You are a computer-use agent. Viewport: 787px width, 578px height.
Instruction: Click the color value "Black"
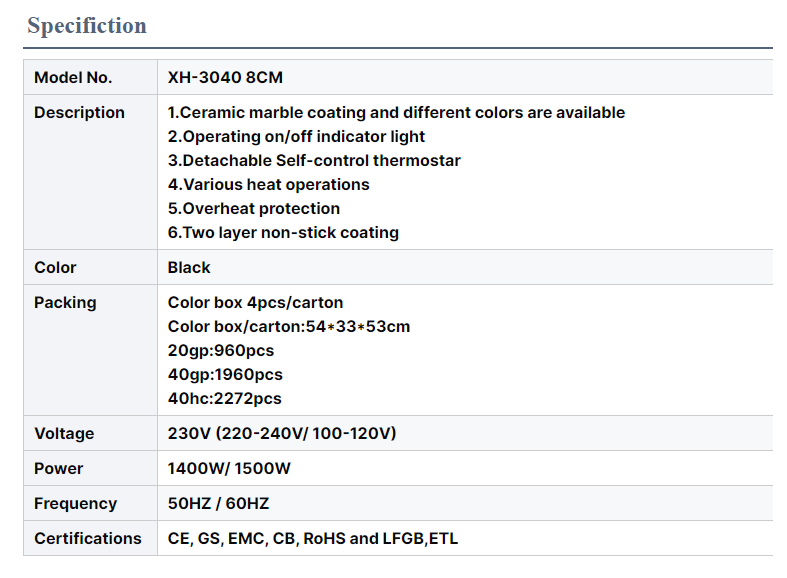click(x=189, y=268)
